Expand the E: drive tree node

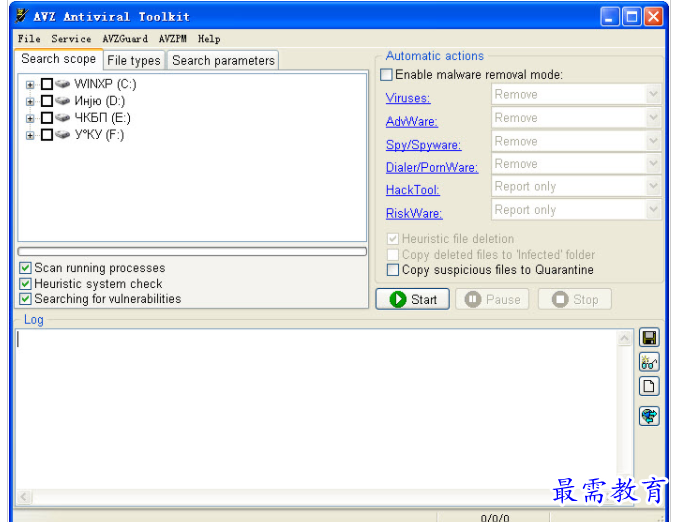(x=30, y=118)
